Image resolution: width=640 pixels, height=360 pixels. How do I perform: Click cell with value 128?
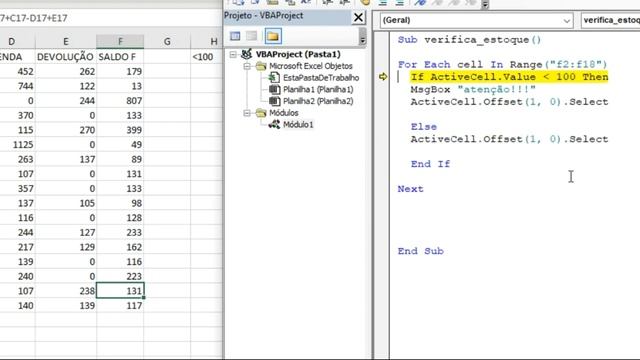120,218
